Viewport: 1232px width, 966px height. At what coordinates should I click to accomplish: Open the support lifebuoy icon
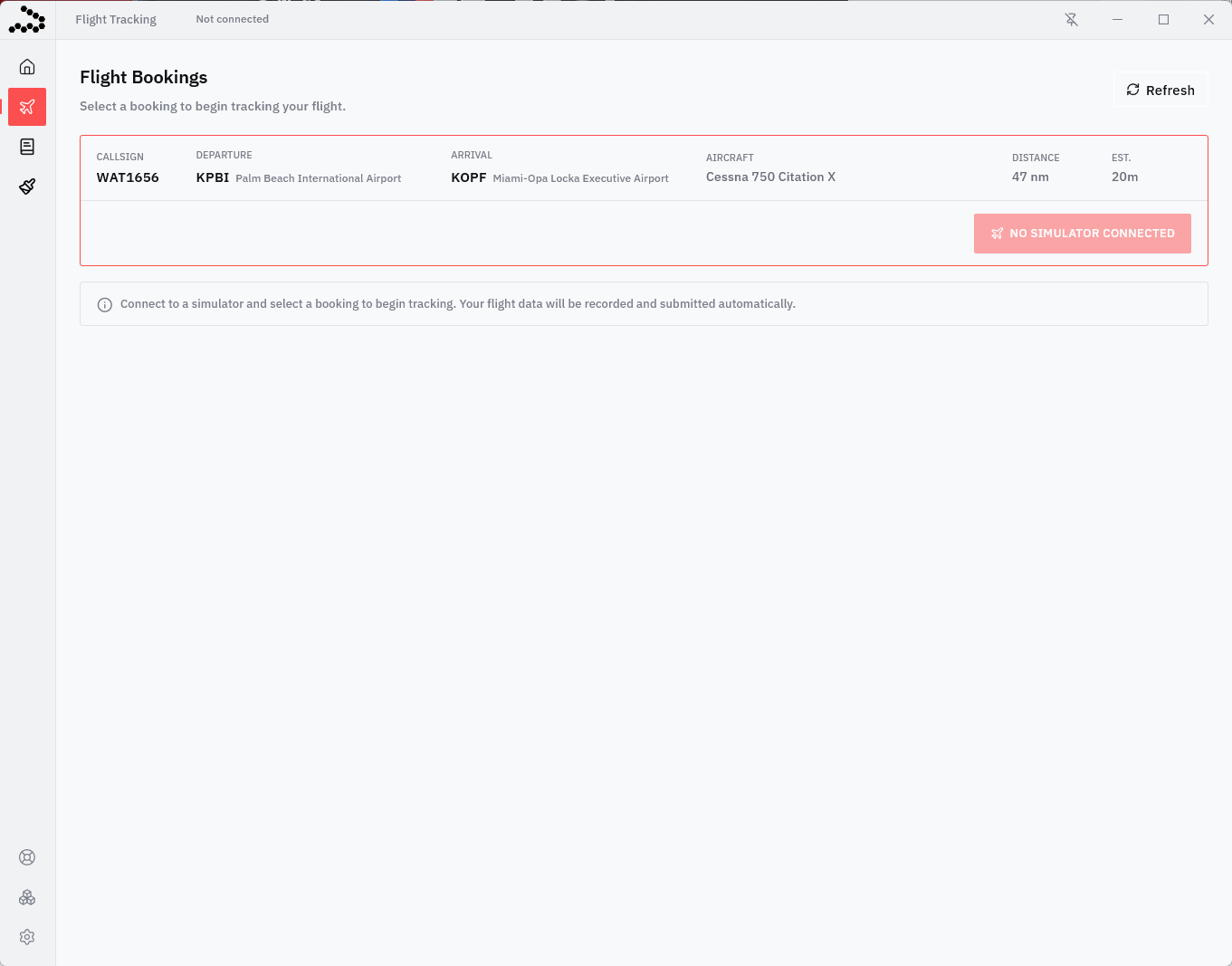click(27, 857)
